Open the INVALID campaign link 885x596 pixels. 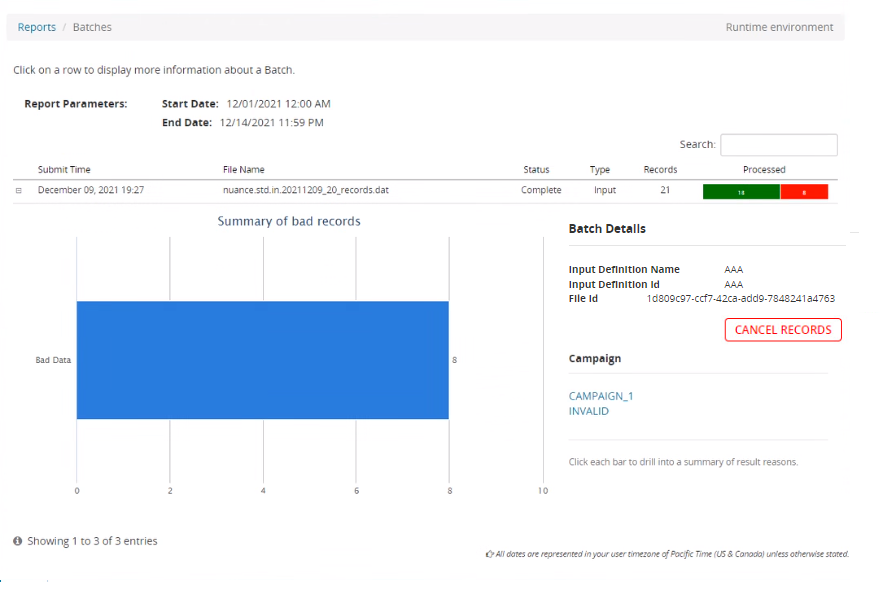(x=588, y=411)
